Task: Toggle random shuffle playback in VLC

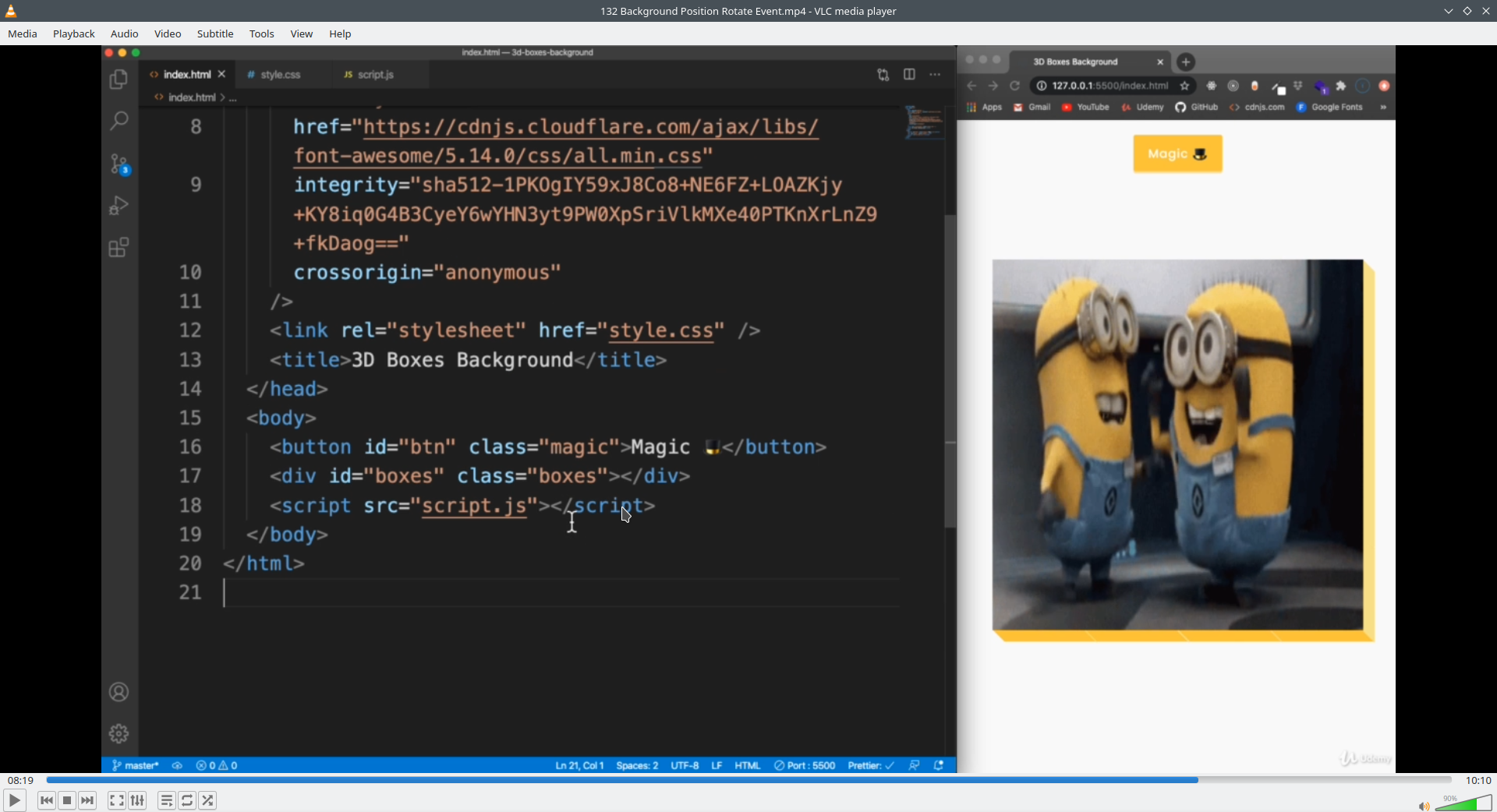Action: click(x=208, y=800)
